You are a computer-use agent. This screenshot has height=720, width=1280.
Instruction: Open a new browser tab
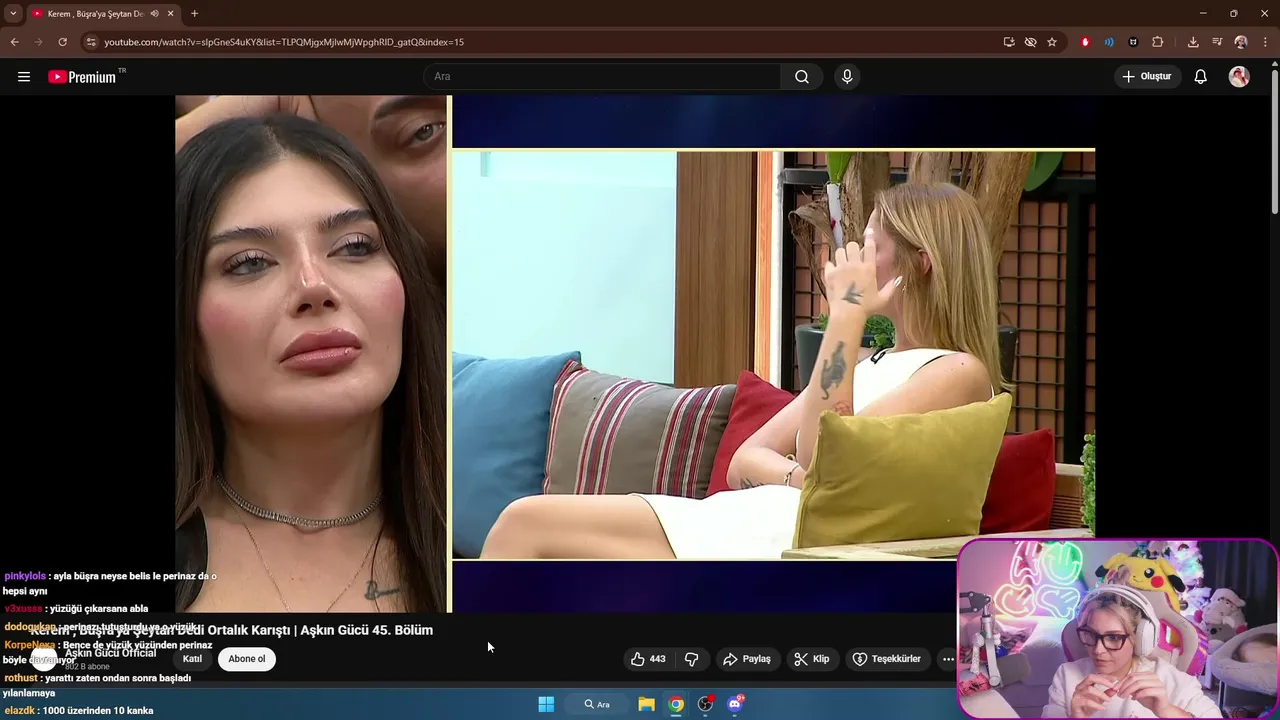pos(194,14)
